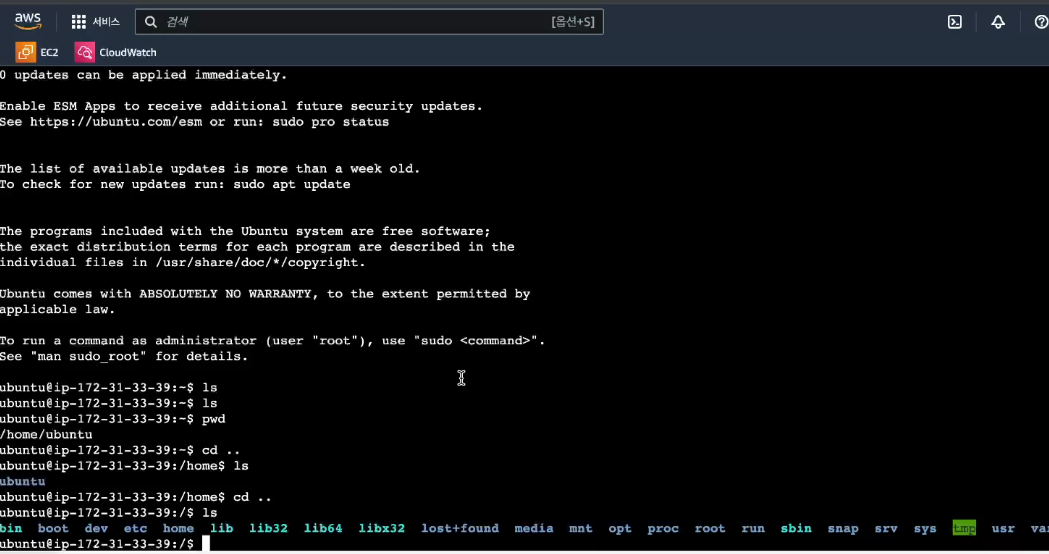The image size is (1049, 554).
Task: Click the terminal prompt cursor line
Action: point(105,544)
